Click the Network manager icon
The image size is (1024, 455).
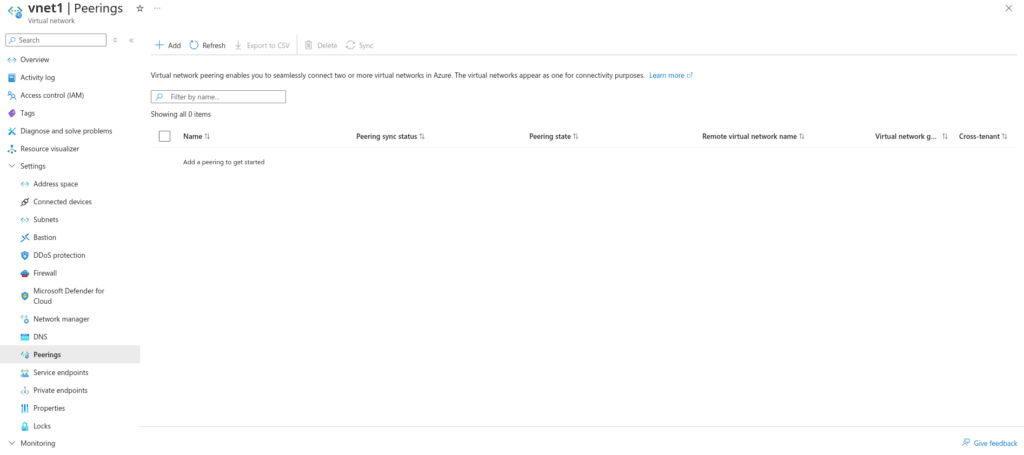tap(25, 319)
